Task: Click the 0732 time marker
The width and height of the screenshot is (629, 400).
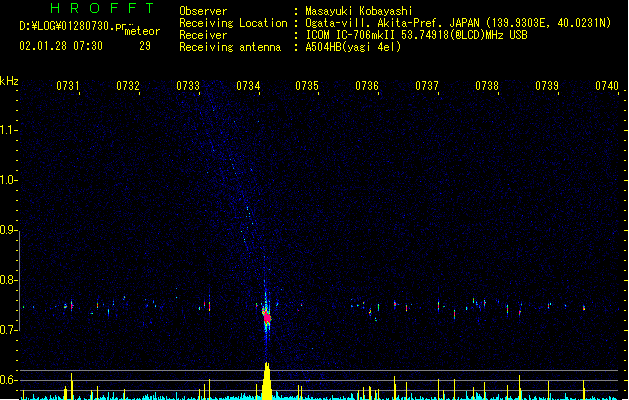Action: (128, 85)
